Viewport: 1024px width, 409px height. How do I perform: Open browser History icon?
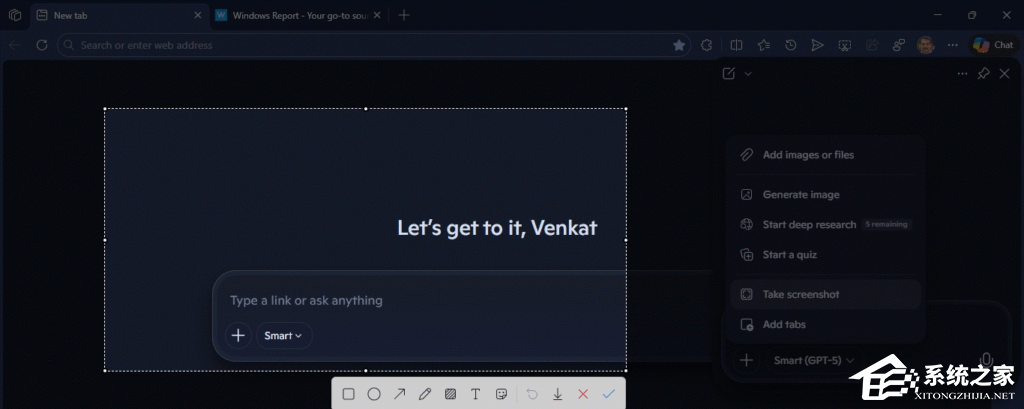click(x=791, y=45)
